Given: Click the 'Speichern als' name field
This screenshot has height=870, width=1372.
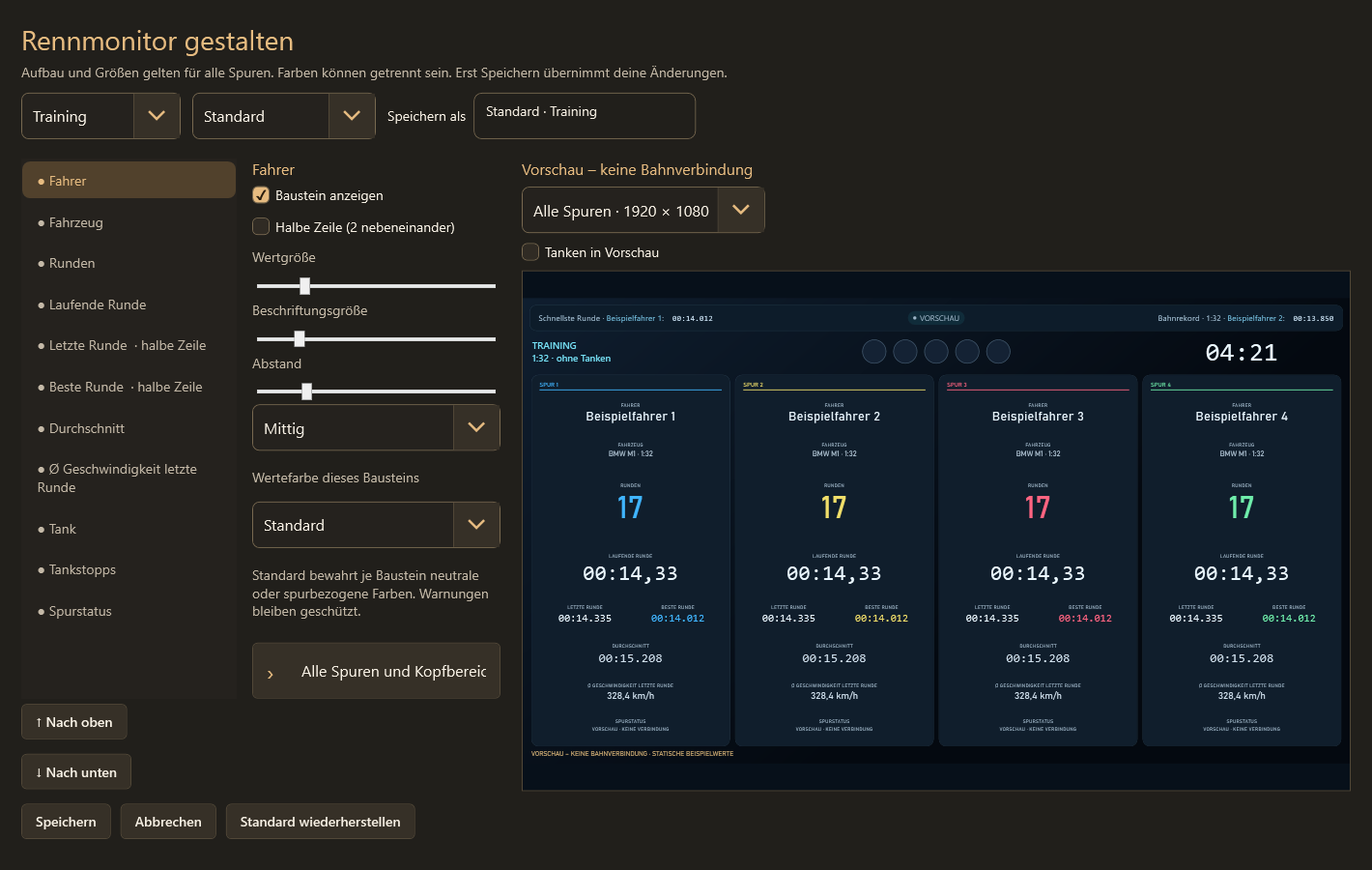Looking at the screenshot, I should [584, 116].
